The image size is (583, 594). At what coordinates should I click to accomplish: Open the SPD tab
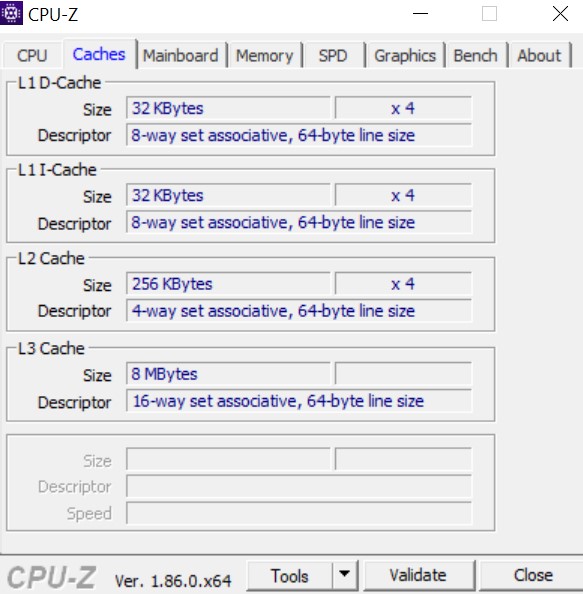click(x=333, y=56)
